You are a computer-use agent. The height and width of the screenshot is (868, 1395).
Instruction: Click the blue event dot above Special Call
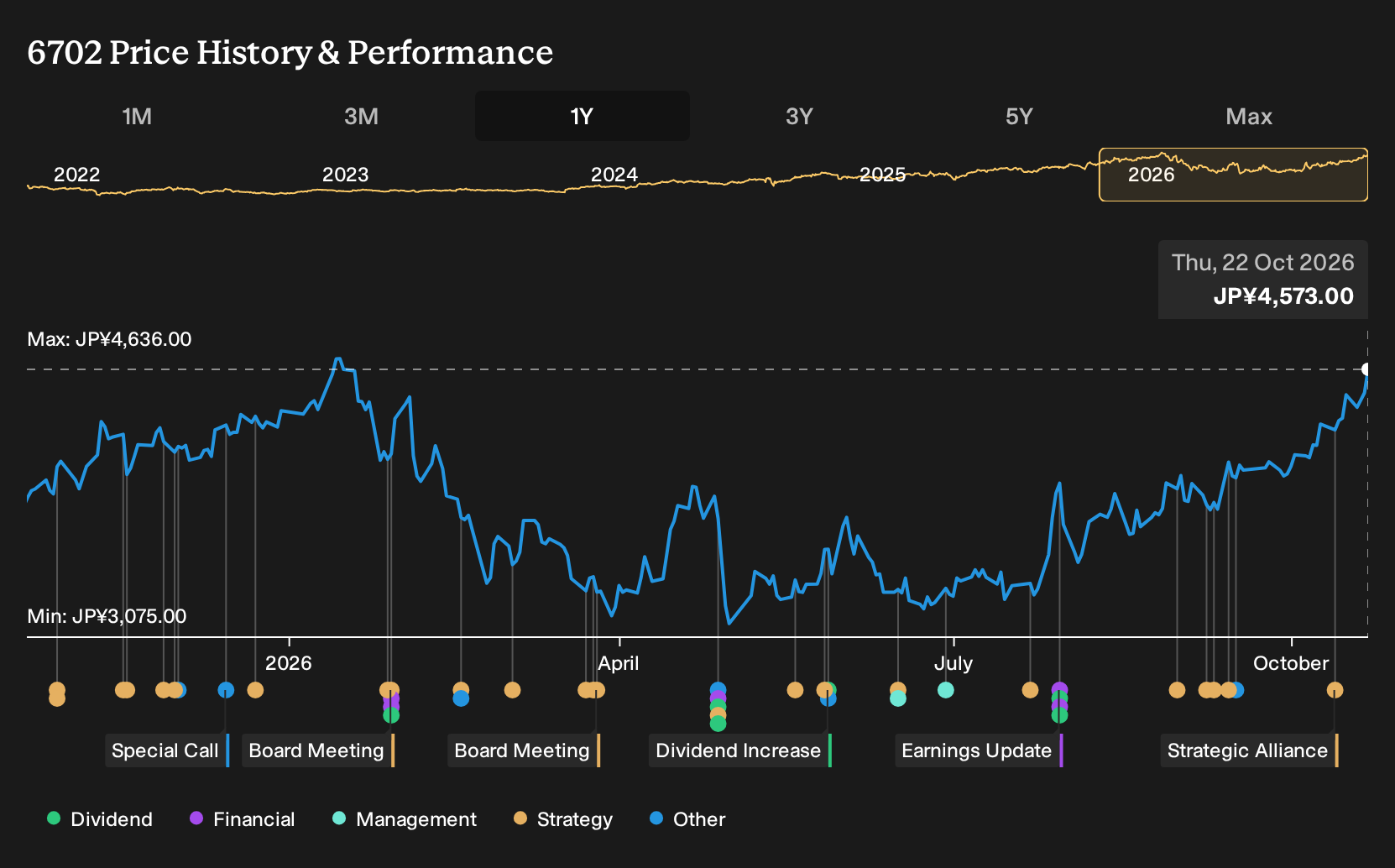[x=226, y=690]
